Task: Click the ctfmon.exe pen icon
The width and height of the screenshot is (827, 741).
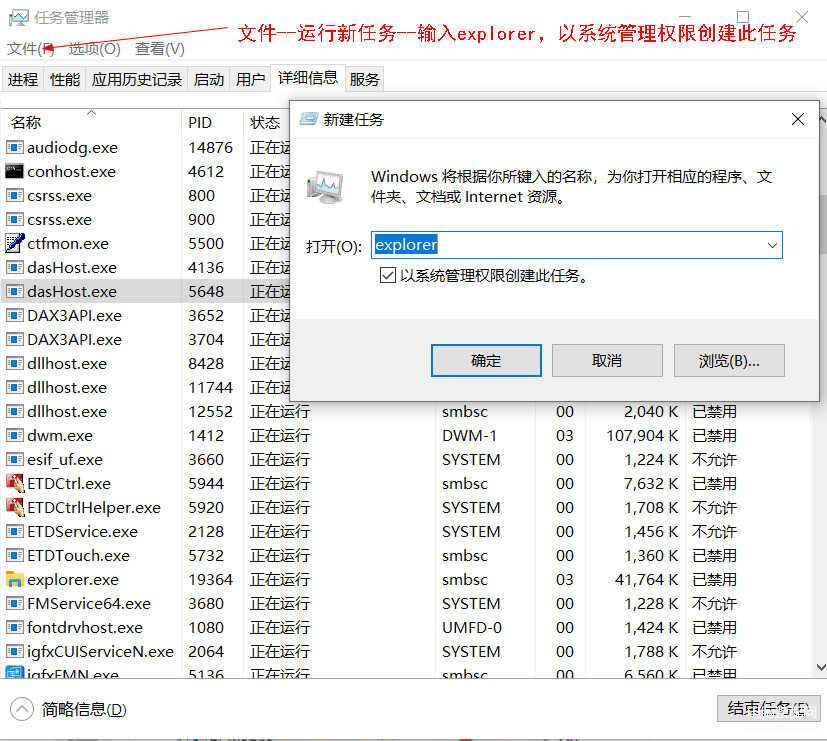Action: [14, 243]
